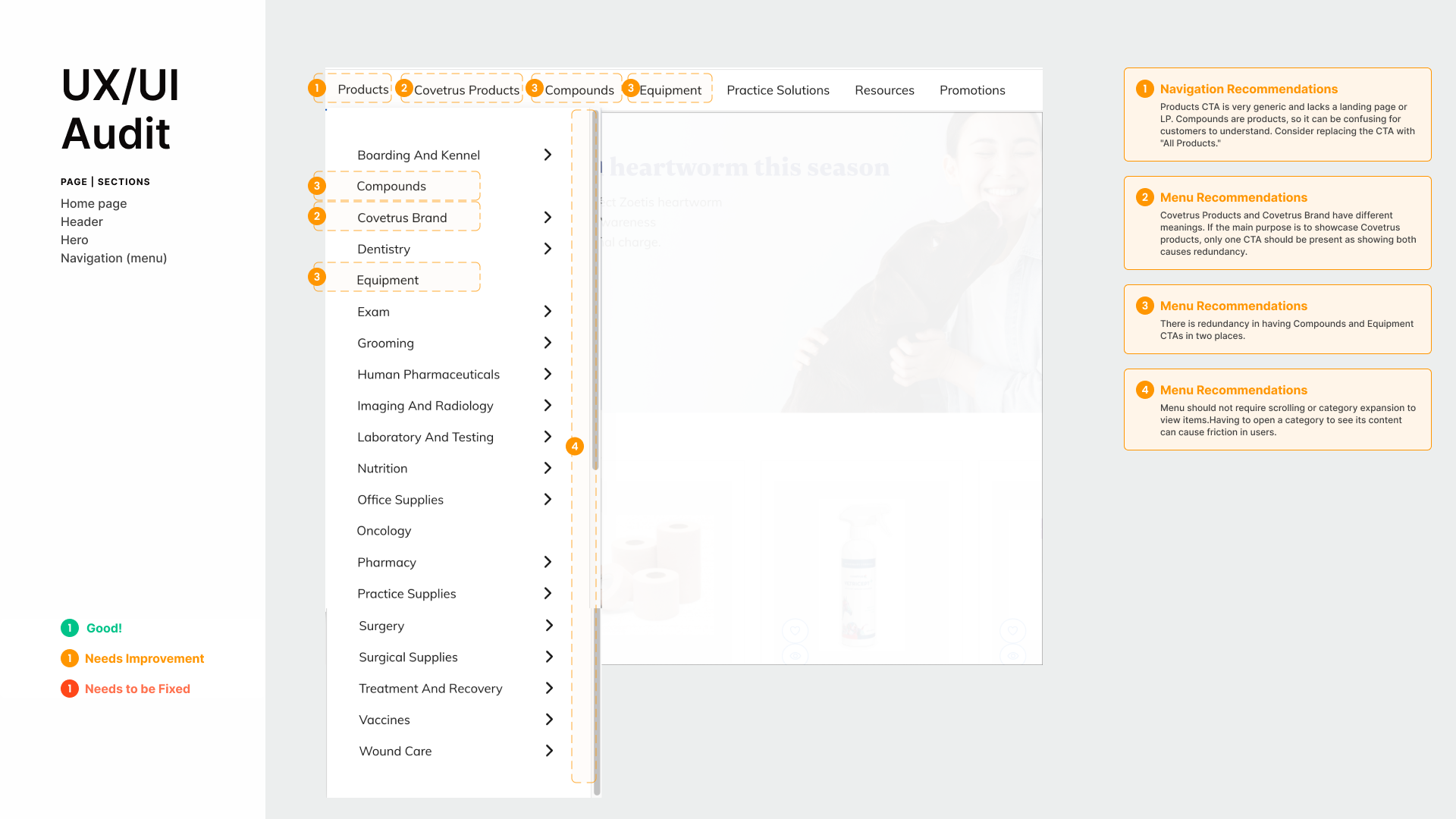This screenshot has width=1456, height=819.
Task: Click the Needs Improvement legend label
Action: coord(144,658)
